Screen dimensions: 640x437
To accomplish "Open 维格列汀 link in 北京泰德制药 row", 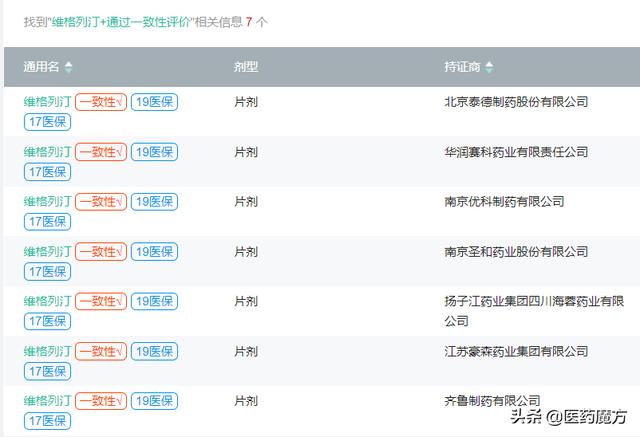I will pyautogui.click(x=47, y=102).
